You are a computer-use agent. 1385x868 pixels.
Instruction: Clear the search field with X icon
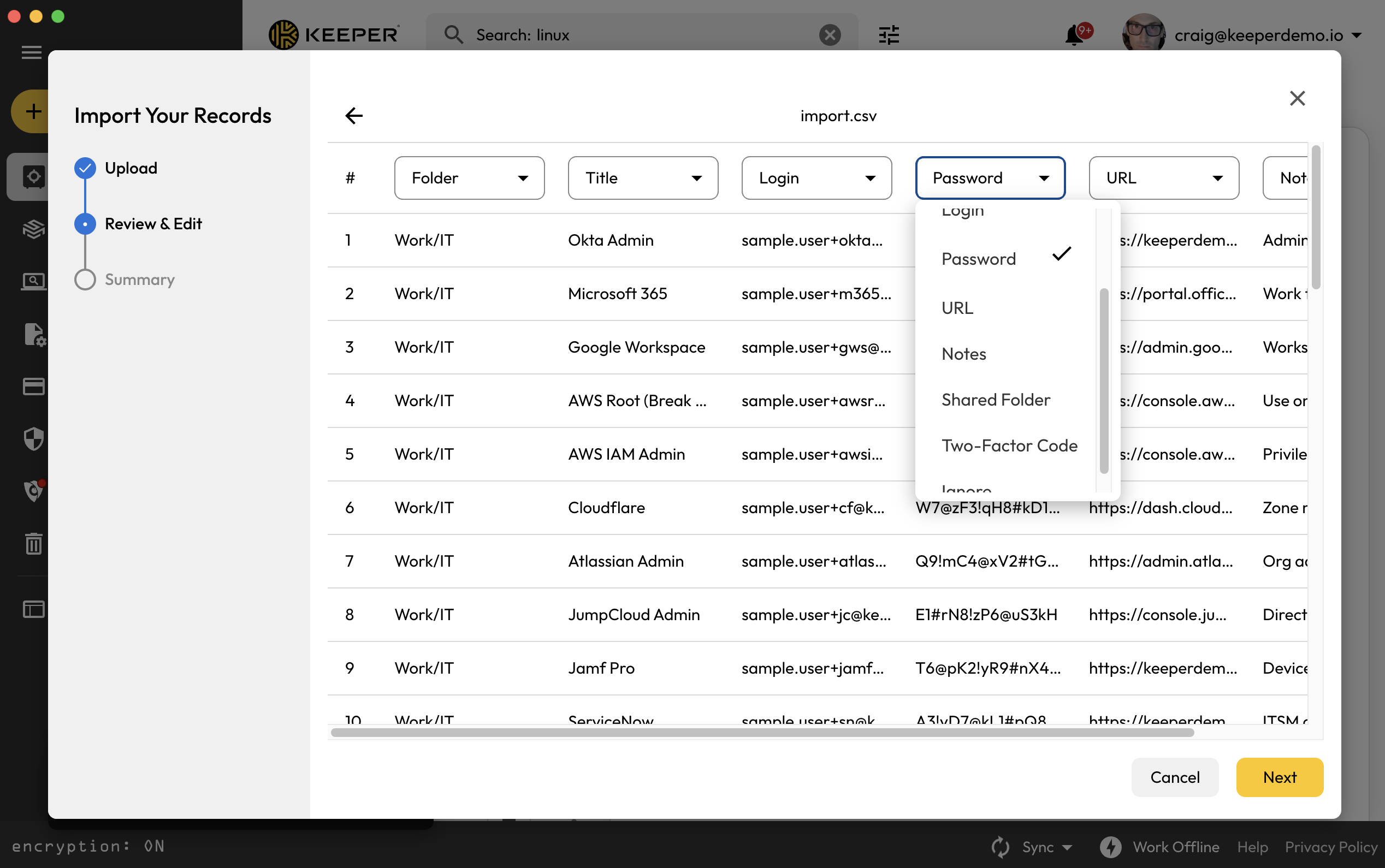(829, 35)
